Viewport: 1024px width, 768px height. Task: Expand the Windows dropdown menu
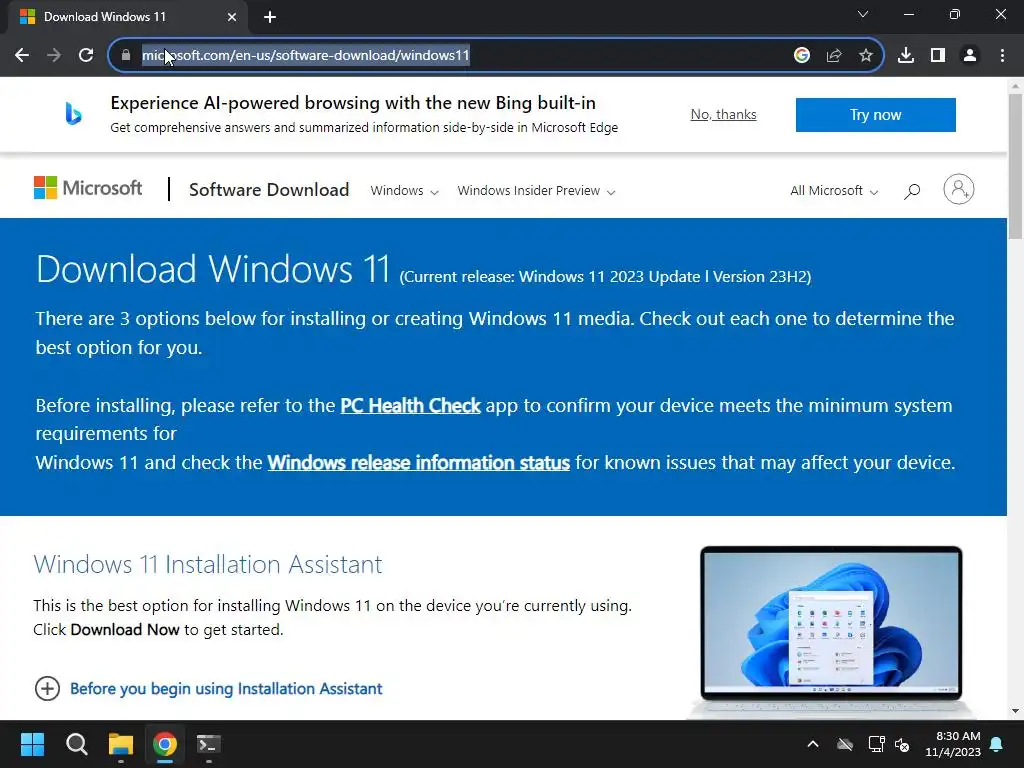[x=404, y=191]
